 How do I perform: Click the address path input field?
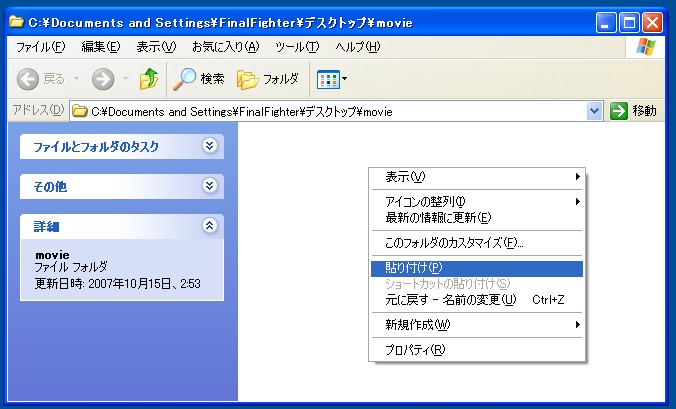point(336,112)
